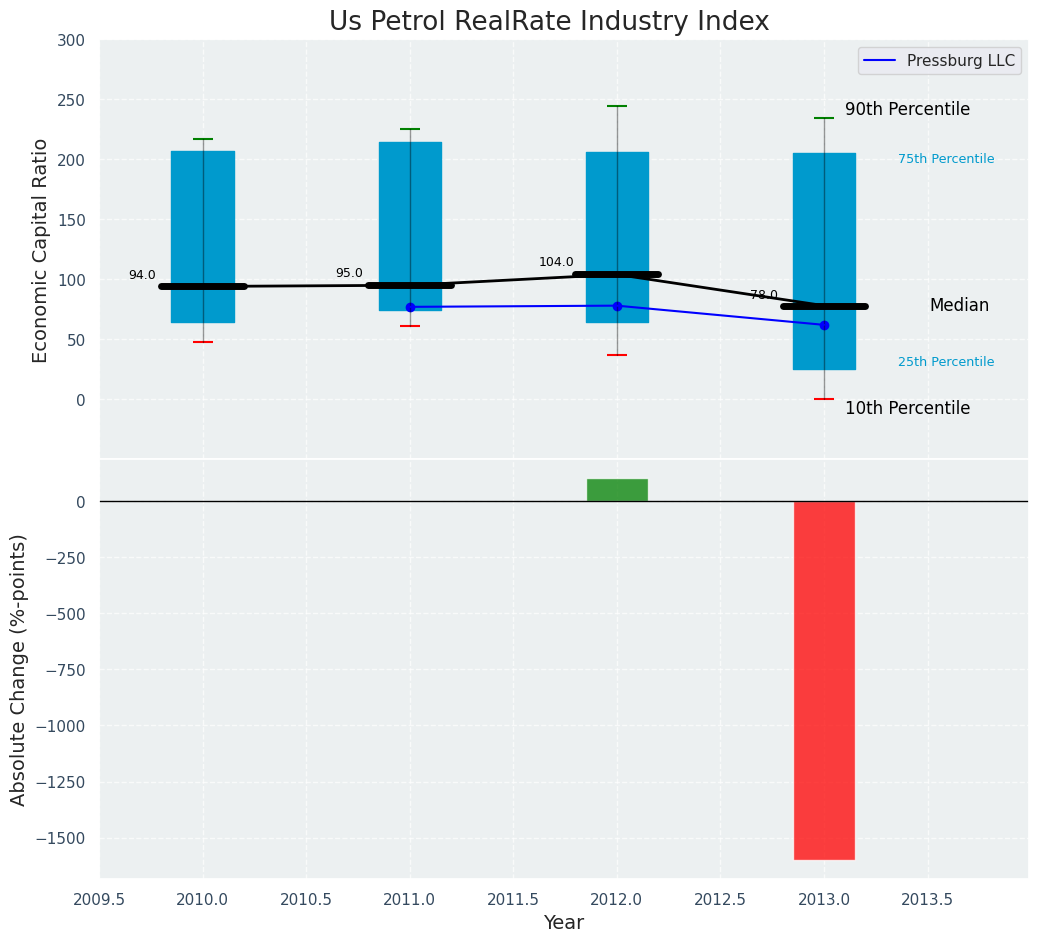Click the '10th Percentile' annotation
Viewport: 1039px width, 942px height.
[907, 408]
